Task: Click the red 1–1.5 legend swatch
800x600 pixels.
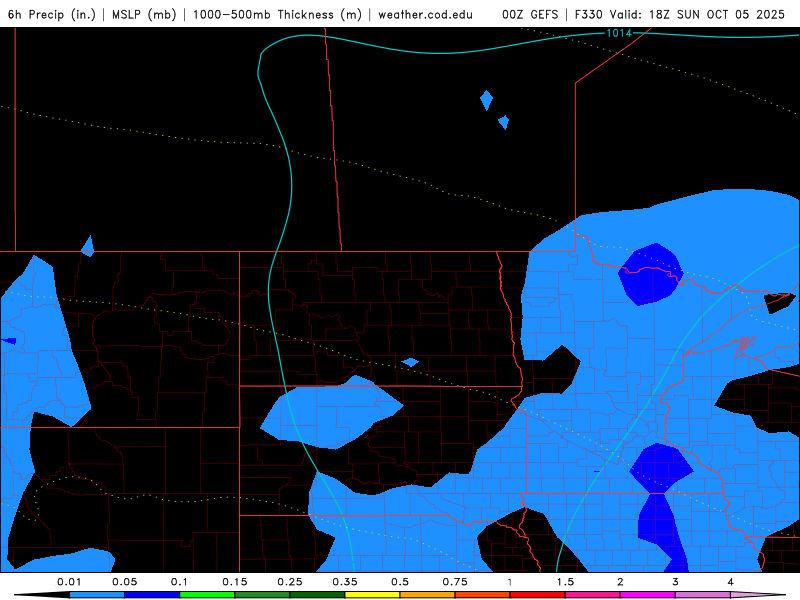Action: coord(538,595)
